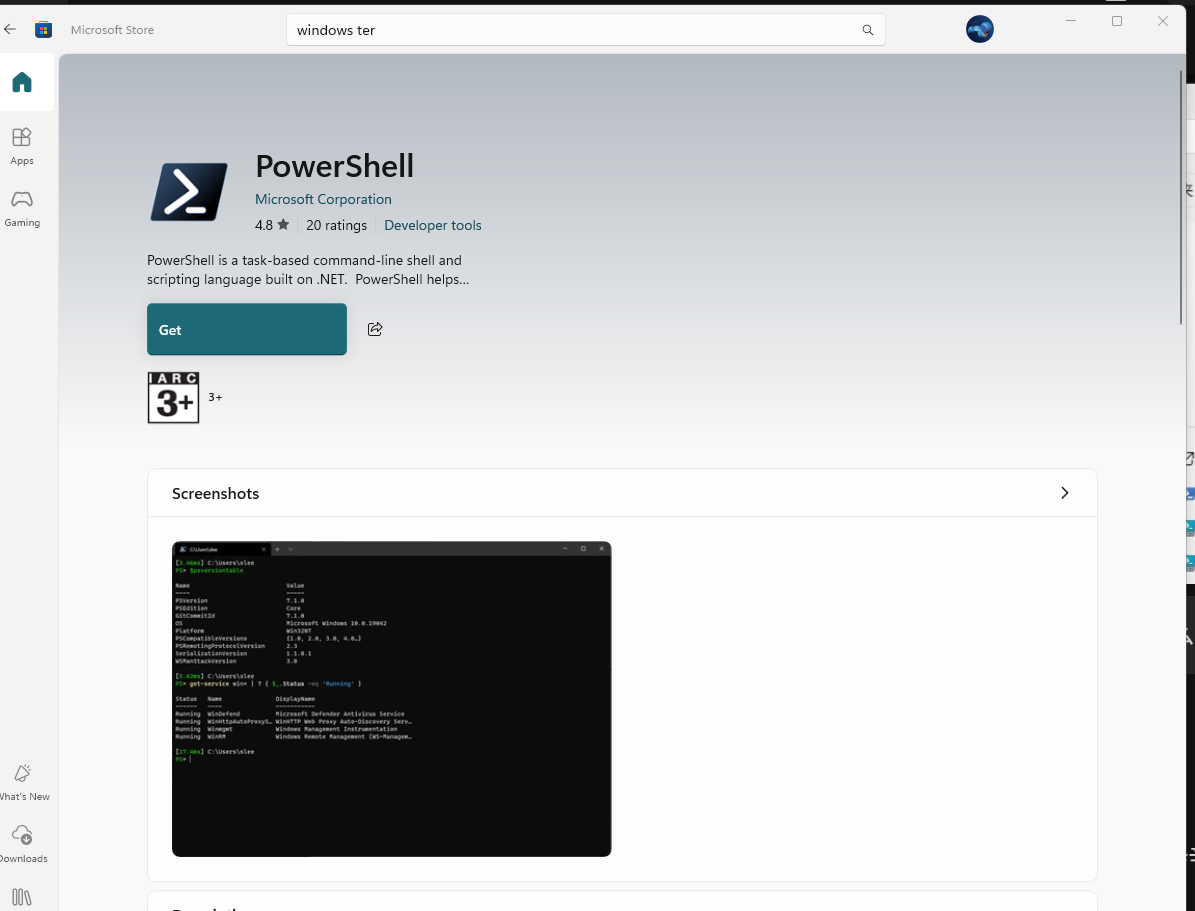Open the Library icon at the sidebar bottom
The image size is (1195, 911).
22,897
